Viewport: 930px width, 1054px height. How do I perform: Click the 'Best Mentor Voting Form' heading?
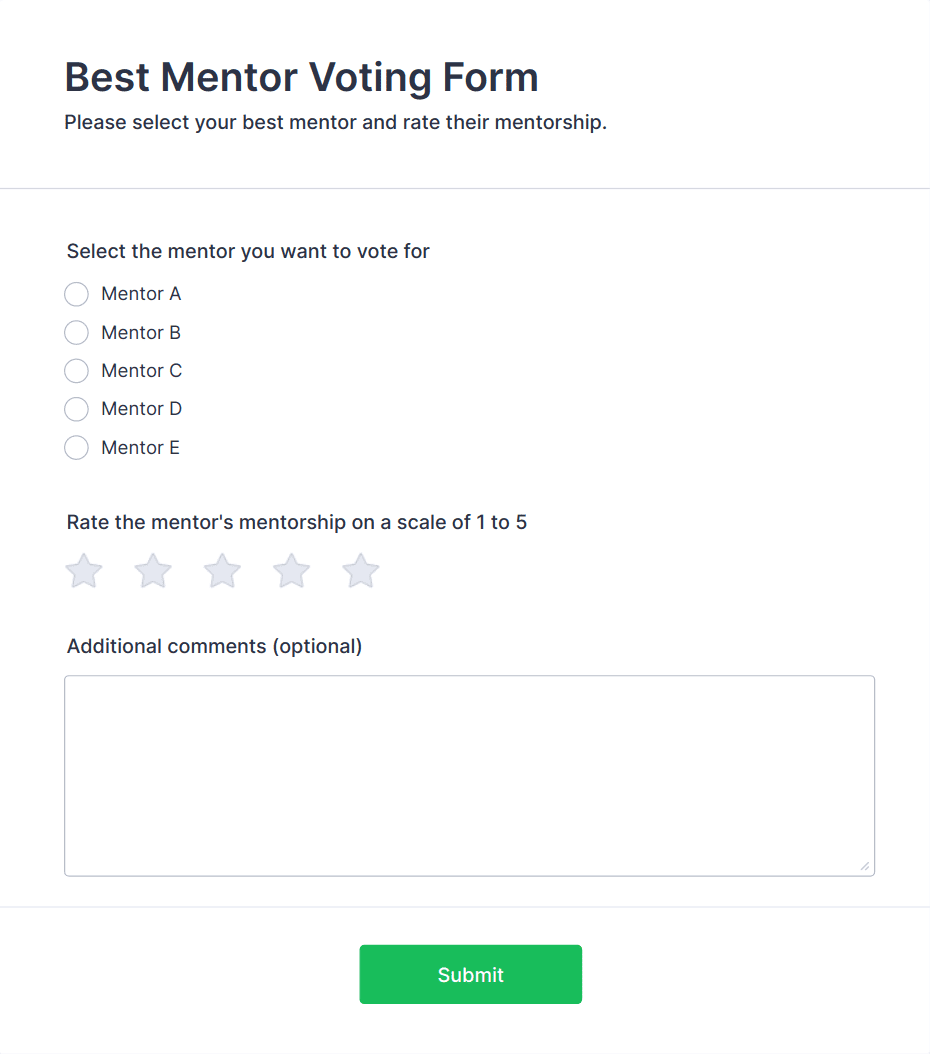[x=301, y=77]
